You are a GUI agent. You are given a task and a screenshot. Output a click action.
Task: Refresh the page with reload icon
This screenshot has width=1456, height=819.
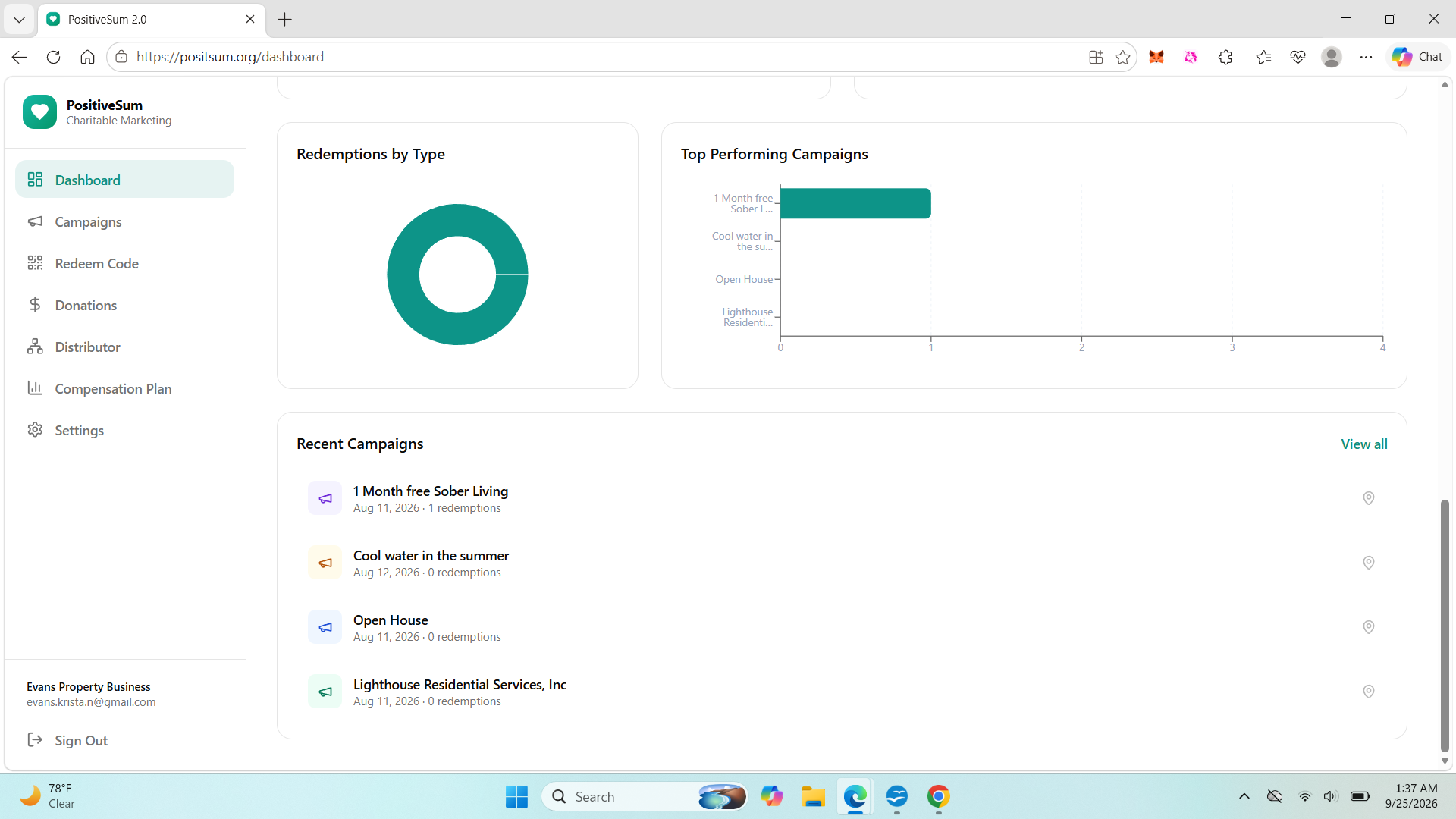click(x=53, y=57)
